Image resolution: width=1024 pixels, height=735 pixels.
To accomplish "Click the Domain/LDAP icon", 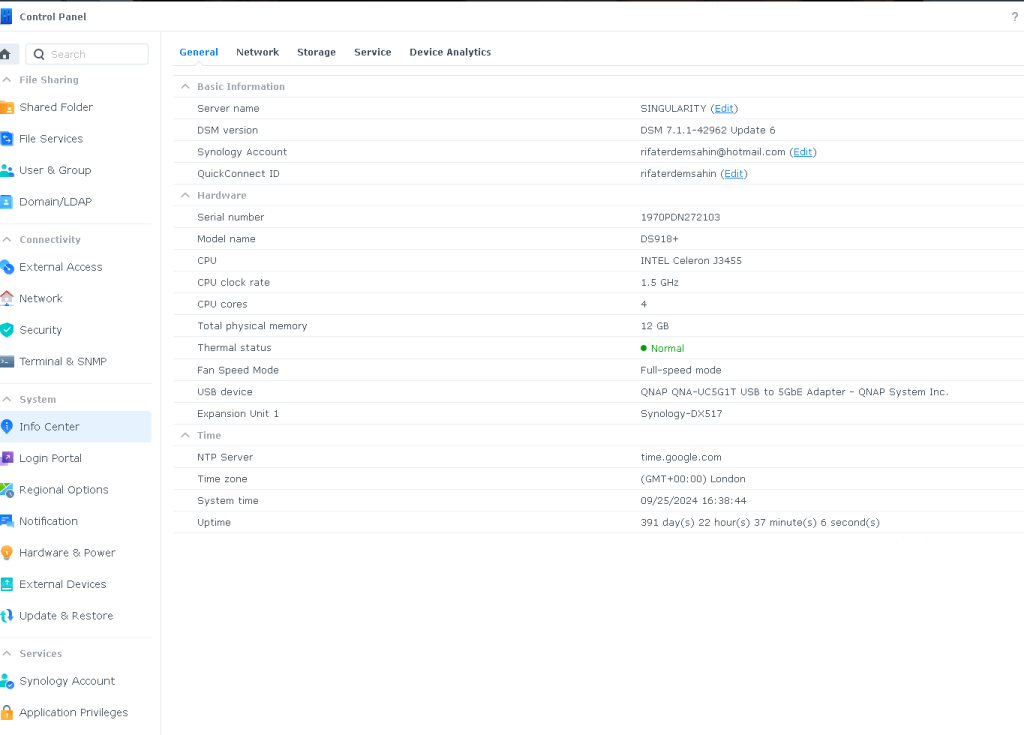I will coord(7,201).
